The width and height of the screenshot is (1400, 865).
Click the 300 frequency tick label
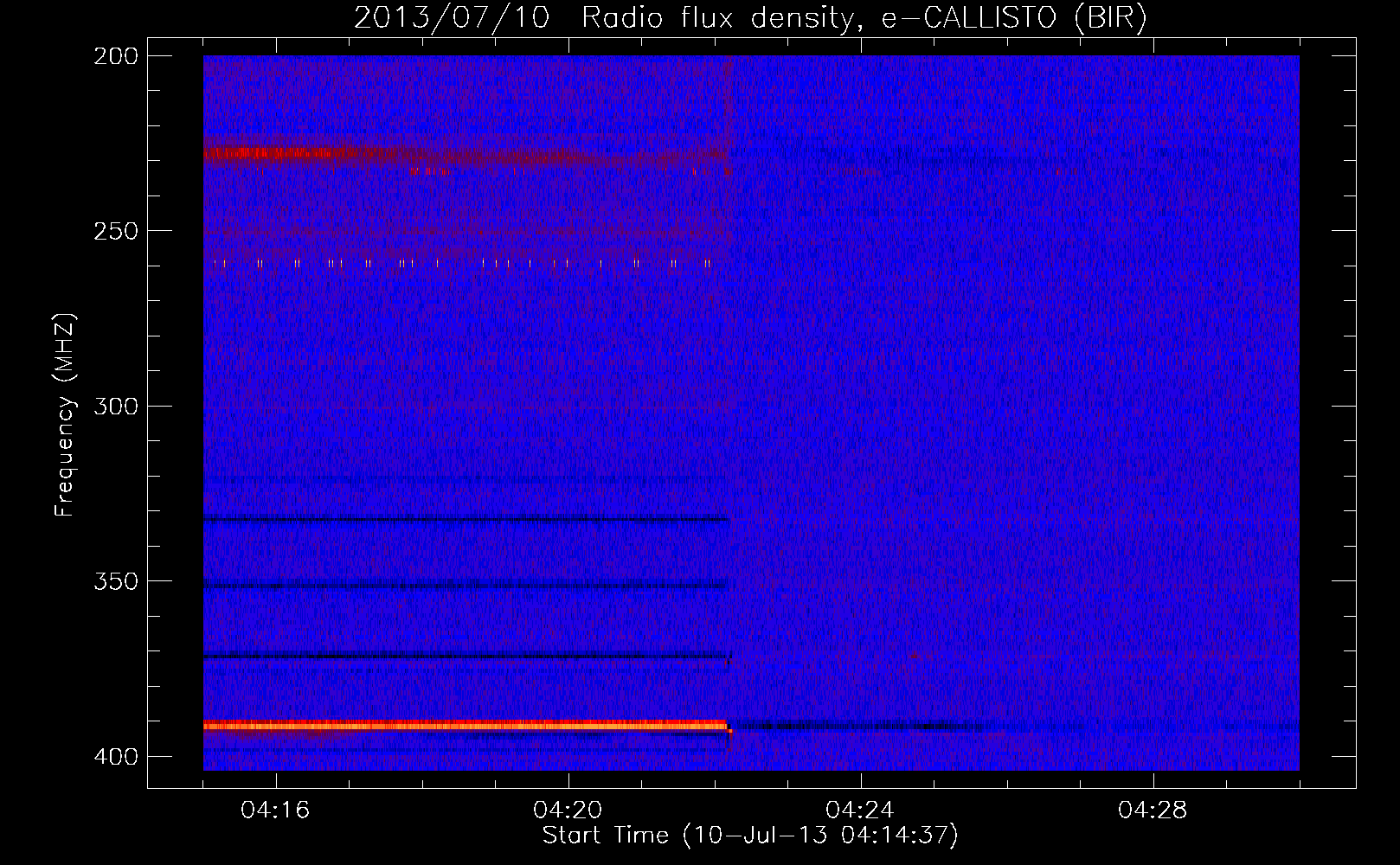coord(116,407)
